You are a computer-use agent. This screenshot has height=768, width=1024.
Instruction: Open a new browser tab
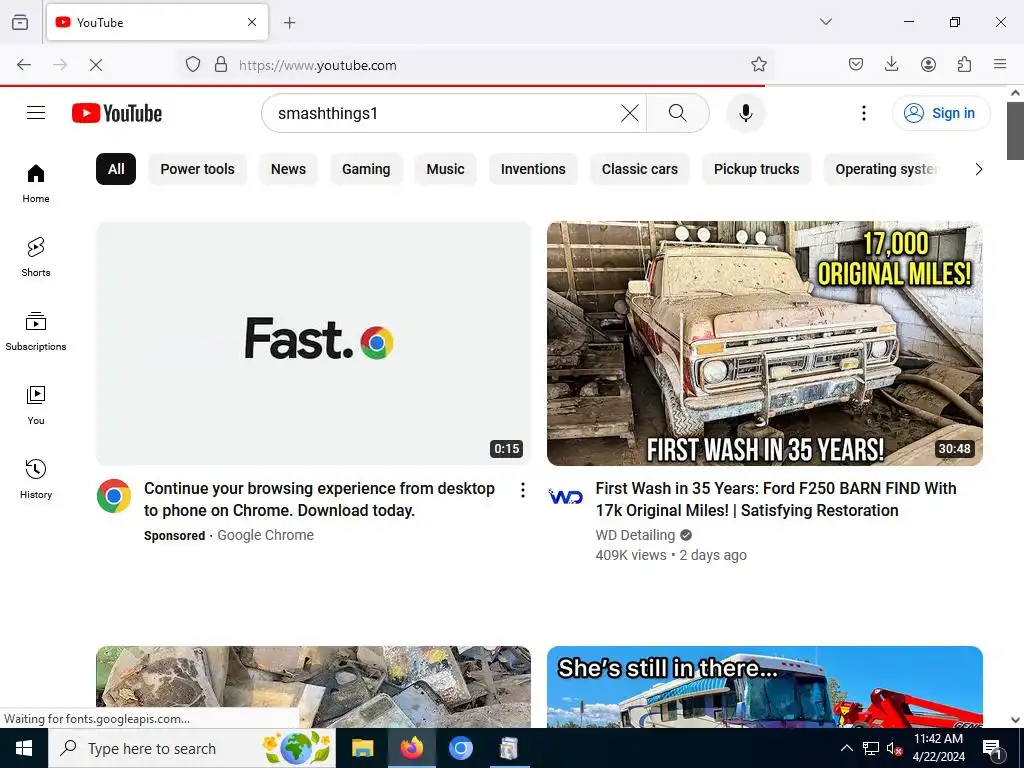(290, 22)
